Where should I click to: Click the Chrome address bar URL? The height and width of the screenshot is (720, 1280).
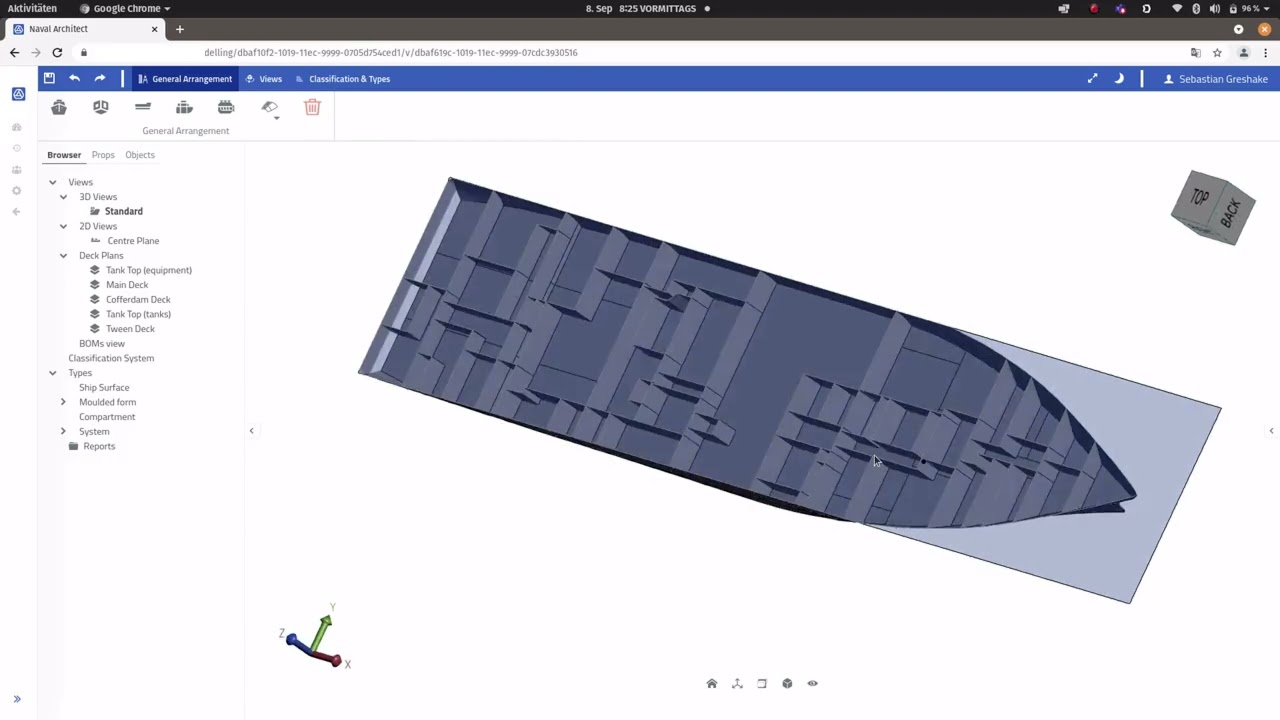click(x=390, y=52)
